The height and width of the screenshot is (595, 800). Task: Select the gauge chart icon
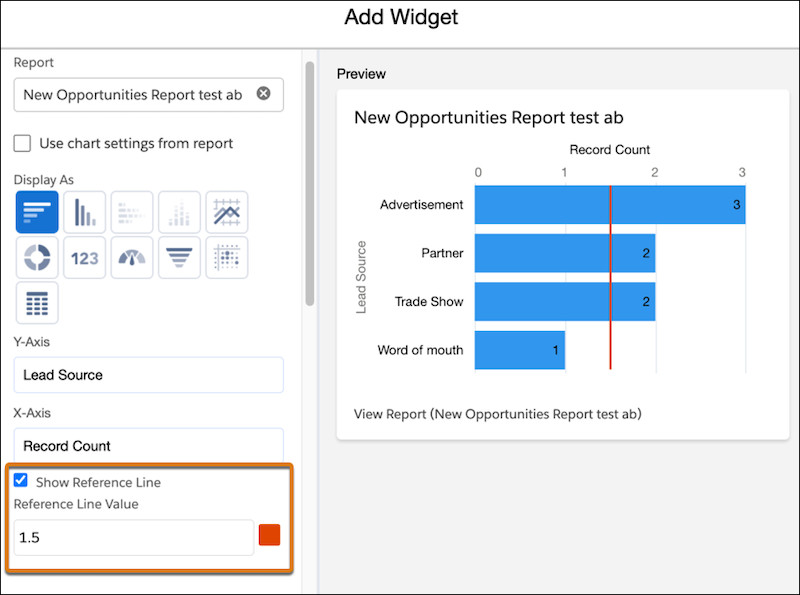click(x=132, y=258)
